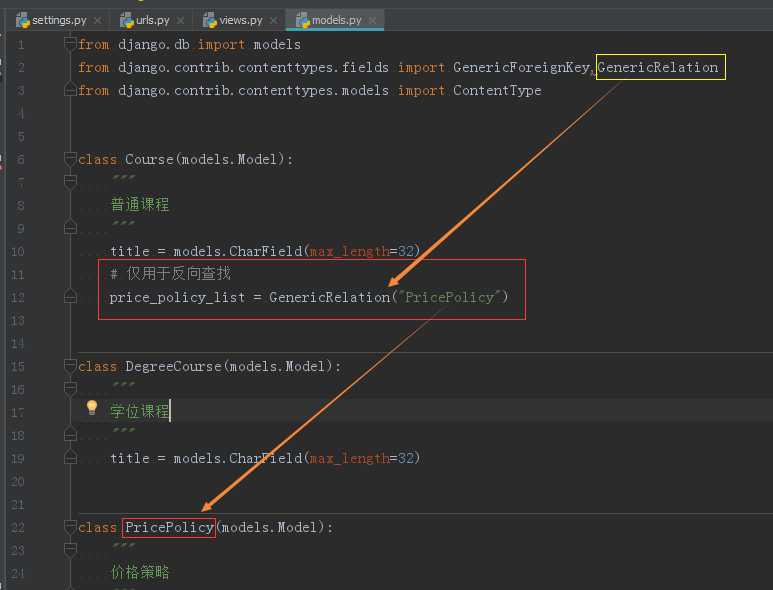The image size is (773, 590).
Task: Click the "PricePolicy" string argument on line 12
Action: (x=449, y=297)
